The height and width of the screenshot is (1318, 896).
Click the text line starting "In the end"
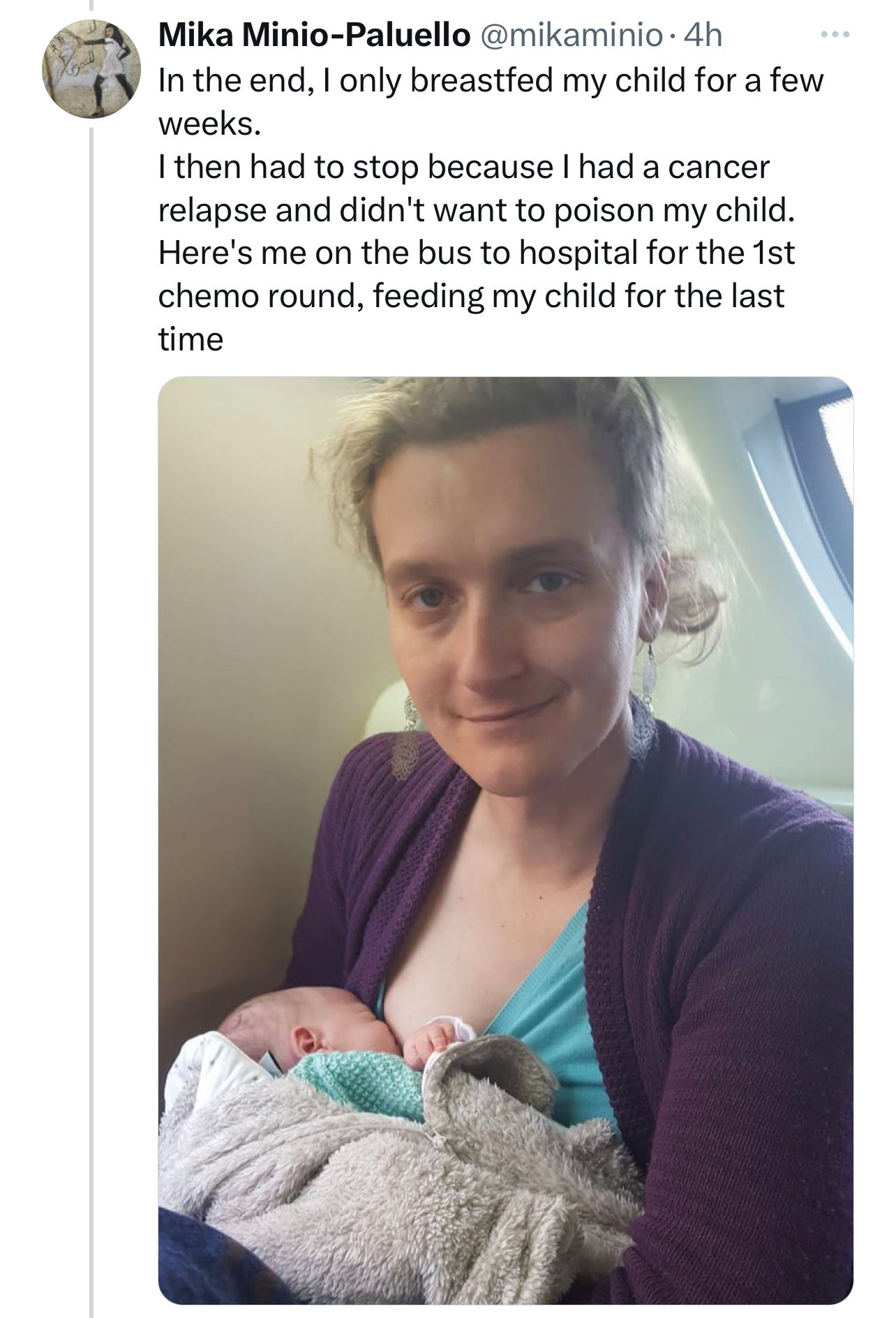pos(491,81)
